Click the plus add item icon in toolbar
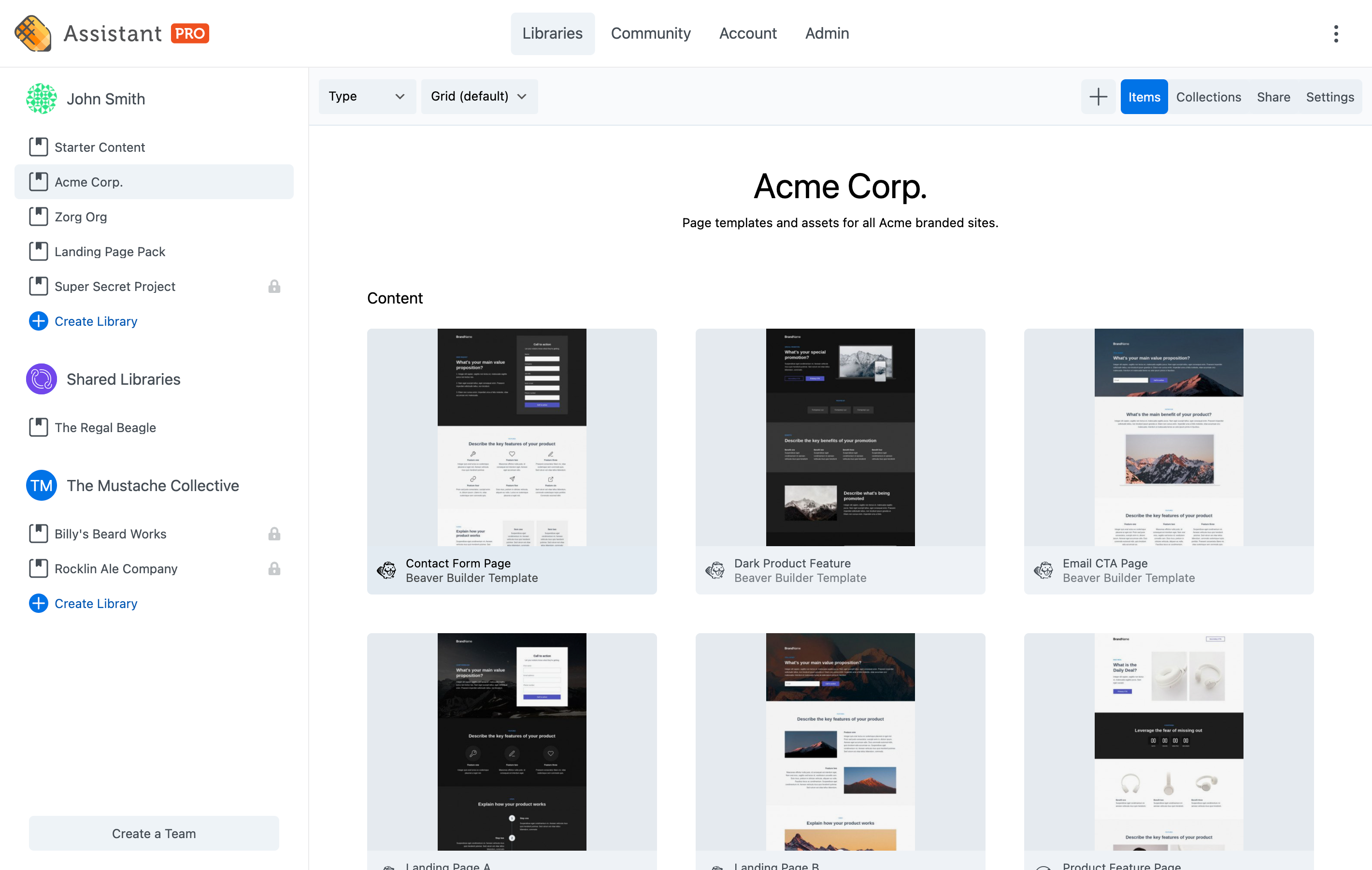The image size is (1372, 870). click(1098, 96)
